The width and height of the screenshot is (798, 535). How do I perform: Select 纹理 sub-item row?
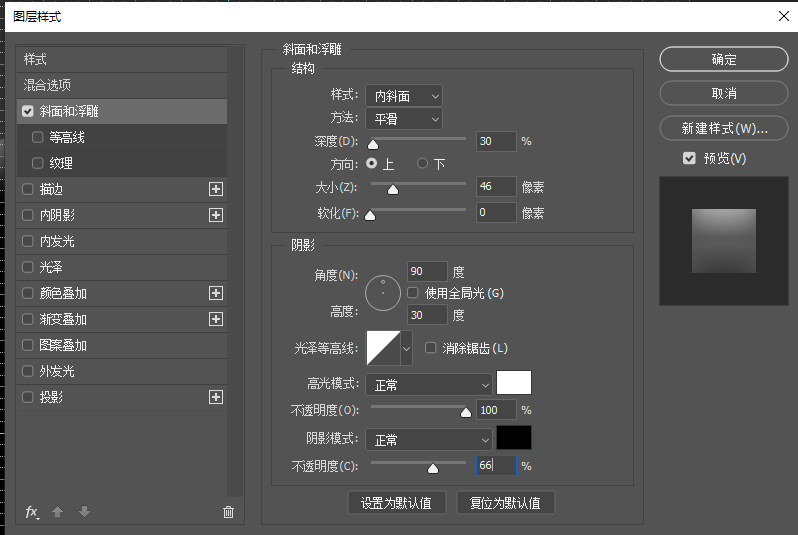pyautogui.click(x=122, y=163)
